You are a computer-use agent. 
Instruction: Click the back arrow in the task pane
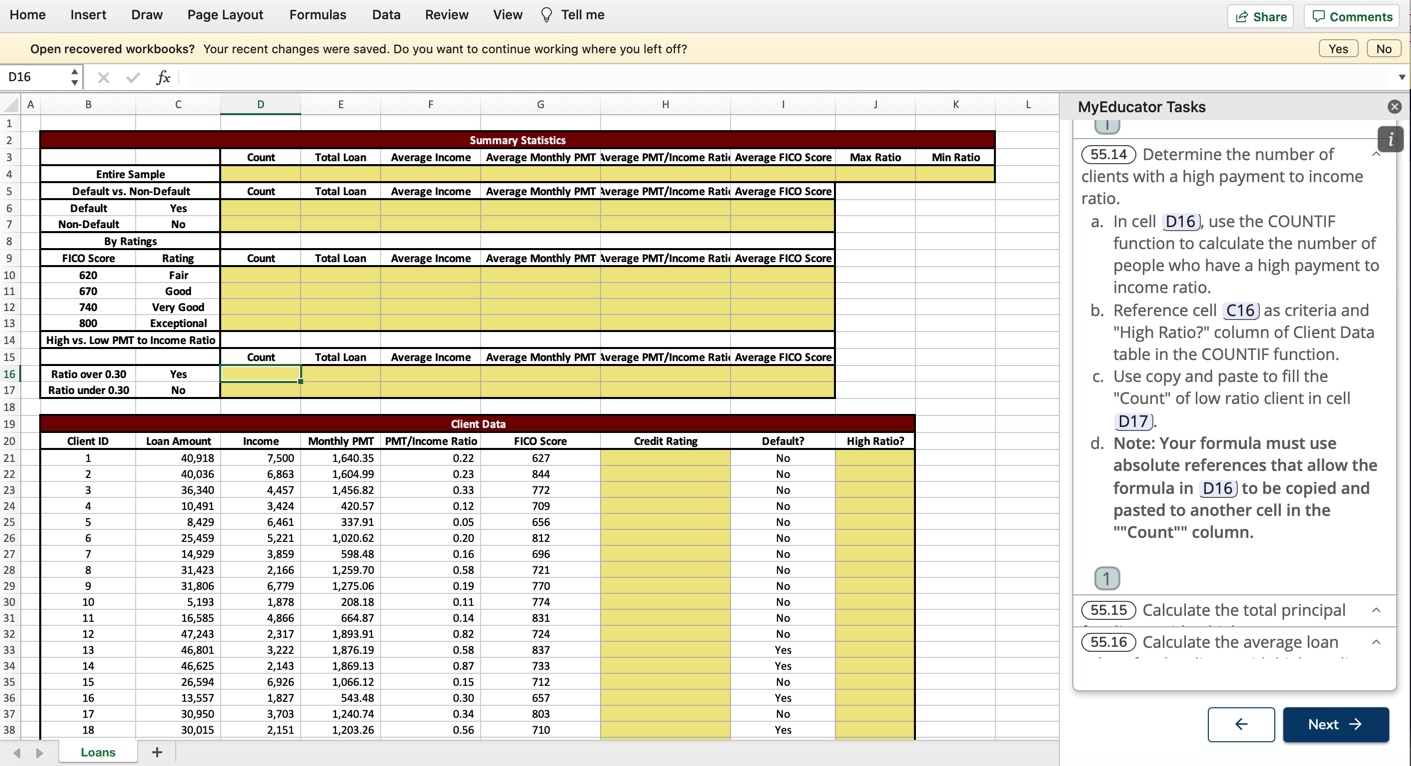coord(1241,724)
